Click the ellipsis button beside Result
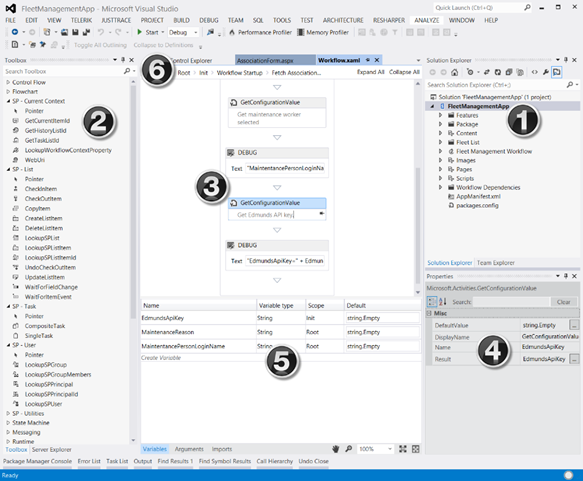Image resolution: width=583 pixels, height=481 pixels. click(574, 359)
